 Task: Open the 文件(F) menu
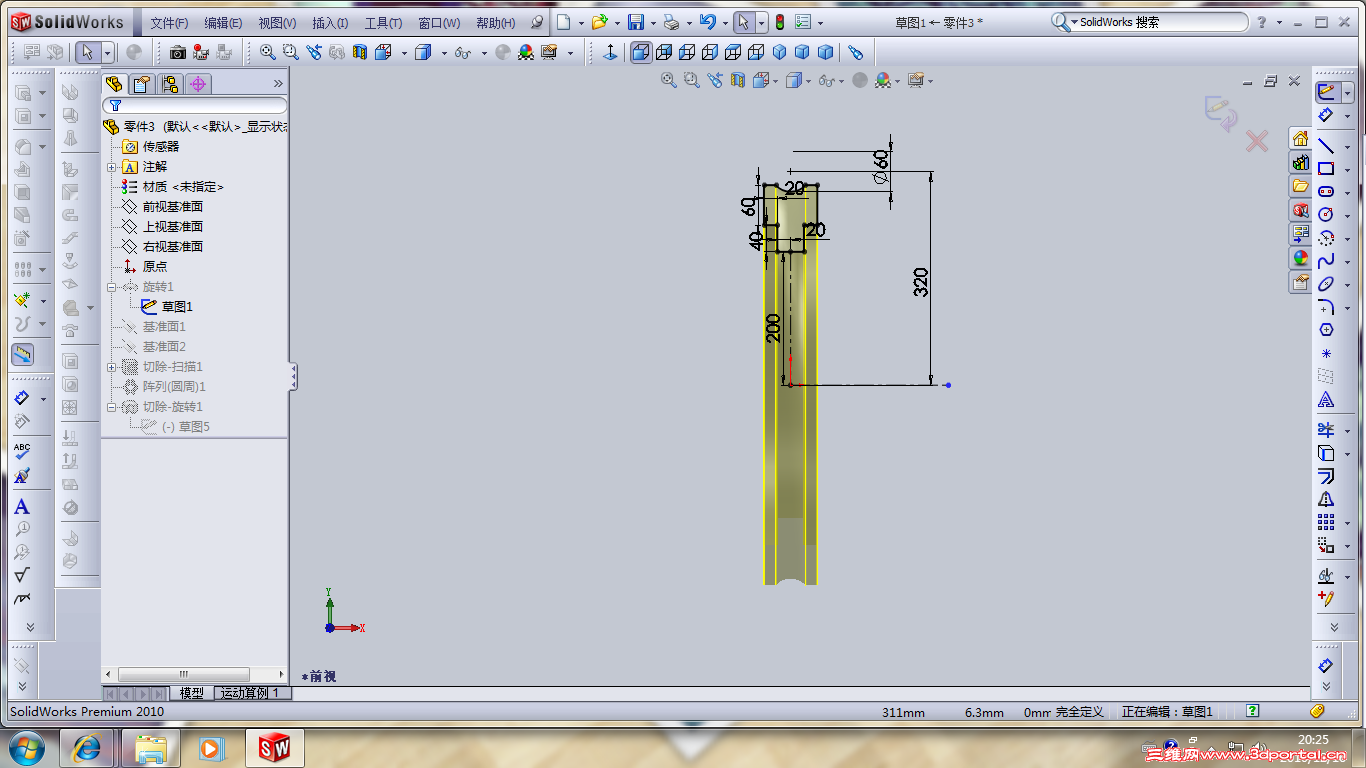pyautogui.click(x=169, y=23)
